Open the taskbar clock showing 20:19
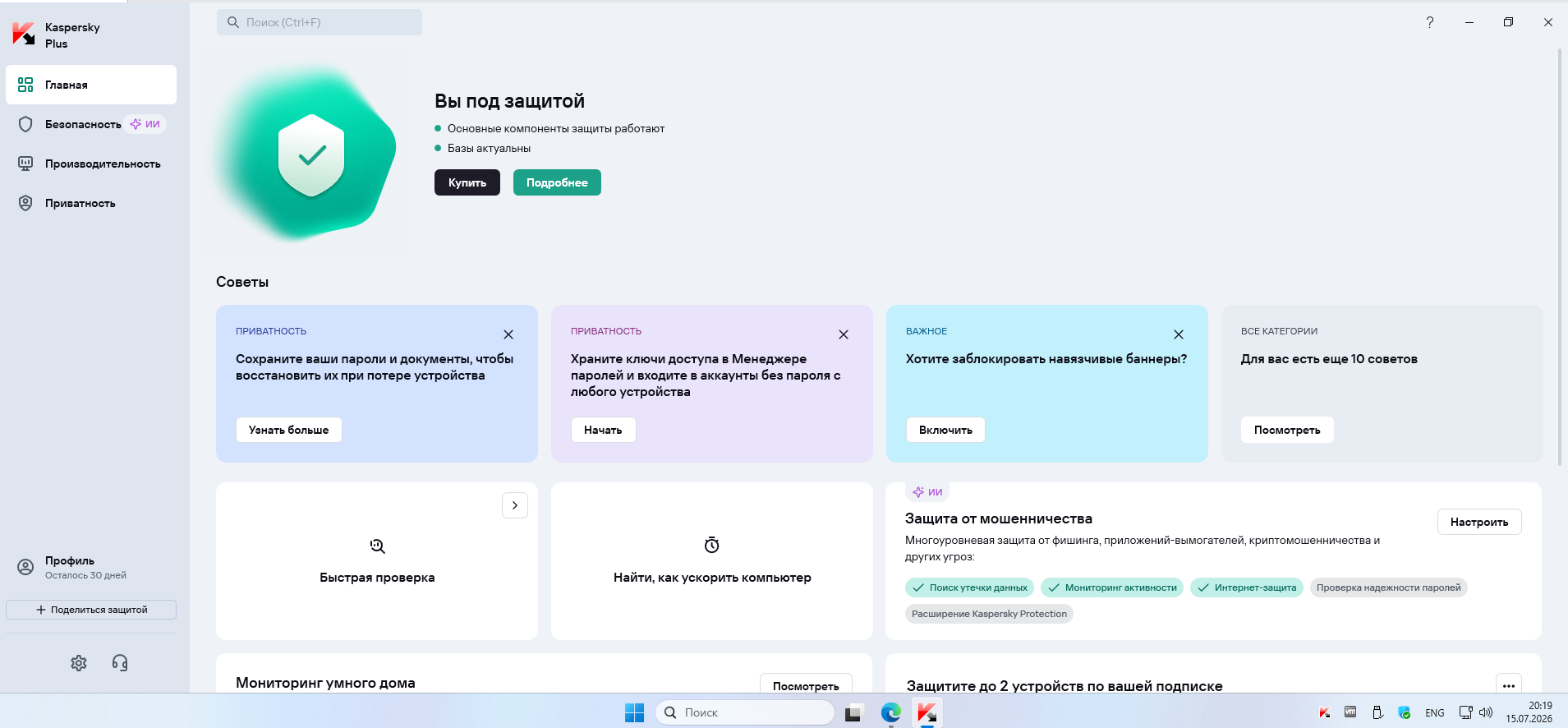The image size is (1568, 728). [x=1529, y=712]
